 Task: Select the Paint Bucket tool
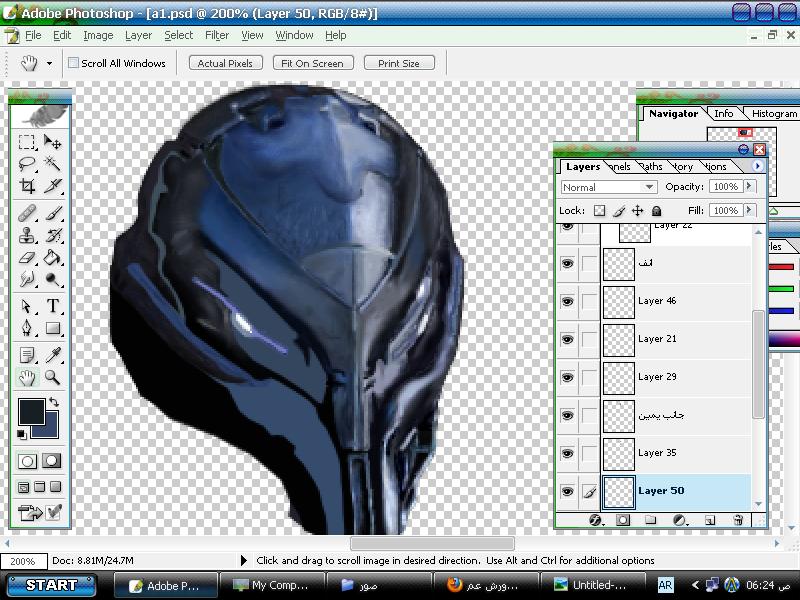[x=53, y=258]
